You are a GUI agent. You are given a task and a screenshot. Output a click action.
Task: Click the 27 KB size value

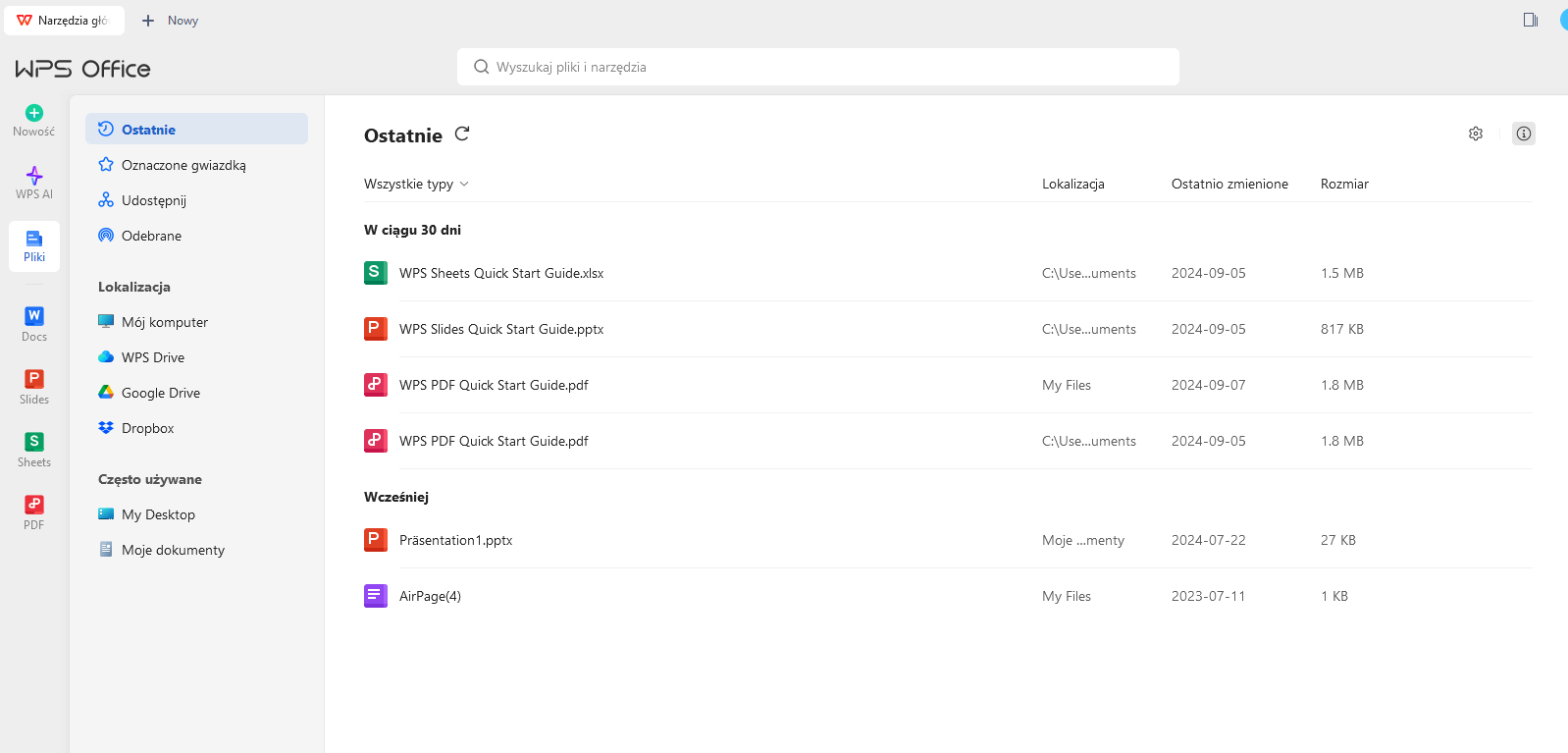(x=1338, y=540)
